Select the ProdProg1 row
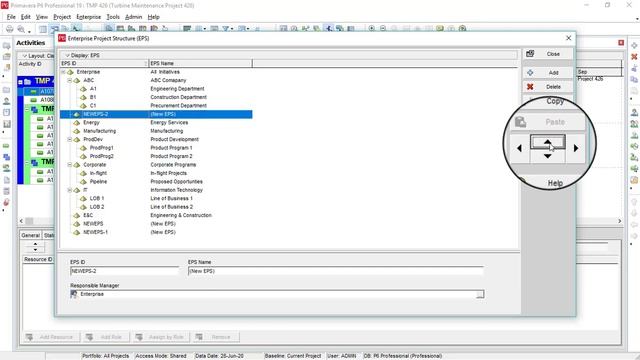This screenshot has height=360, width=640. pyautogui.click(x=156, y=148)
